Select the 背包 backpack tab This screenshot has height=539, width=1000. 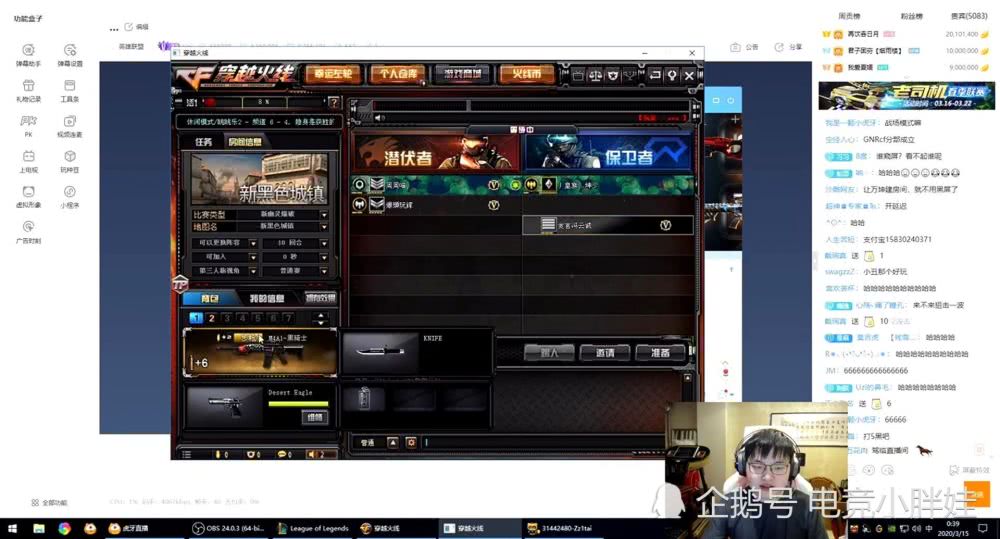click(209, 299)
